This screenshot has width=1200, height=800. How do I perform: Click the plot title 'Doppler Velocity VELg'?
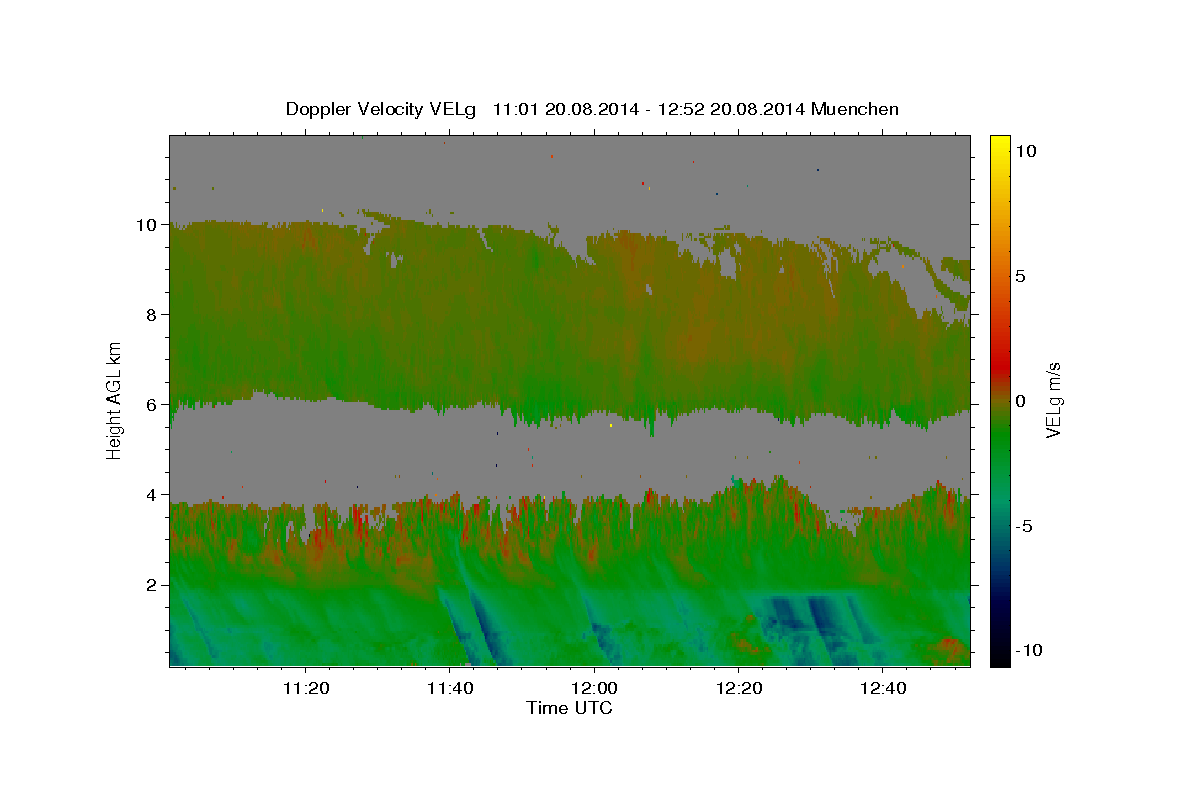coord(383,109)
